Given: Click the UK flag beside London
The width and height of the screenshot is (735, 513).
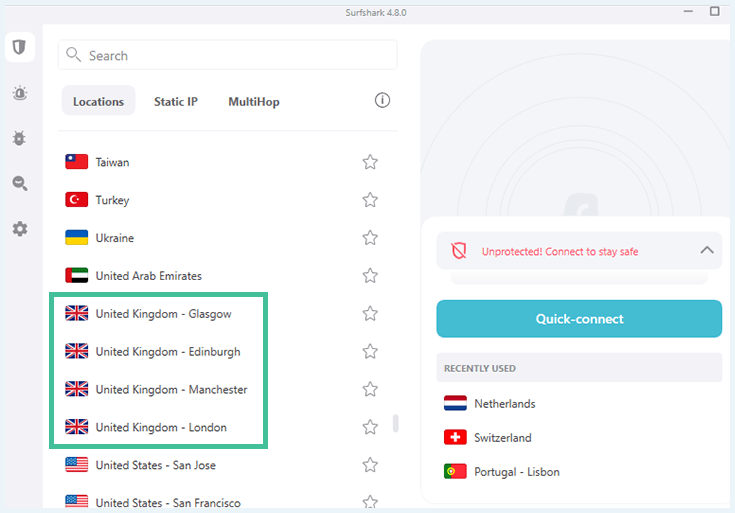Looking at the screenshot, I should (76, 427).
